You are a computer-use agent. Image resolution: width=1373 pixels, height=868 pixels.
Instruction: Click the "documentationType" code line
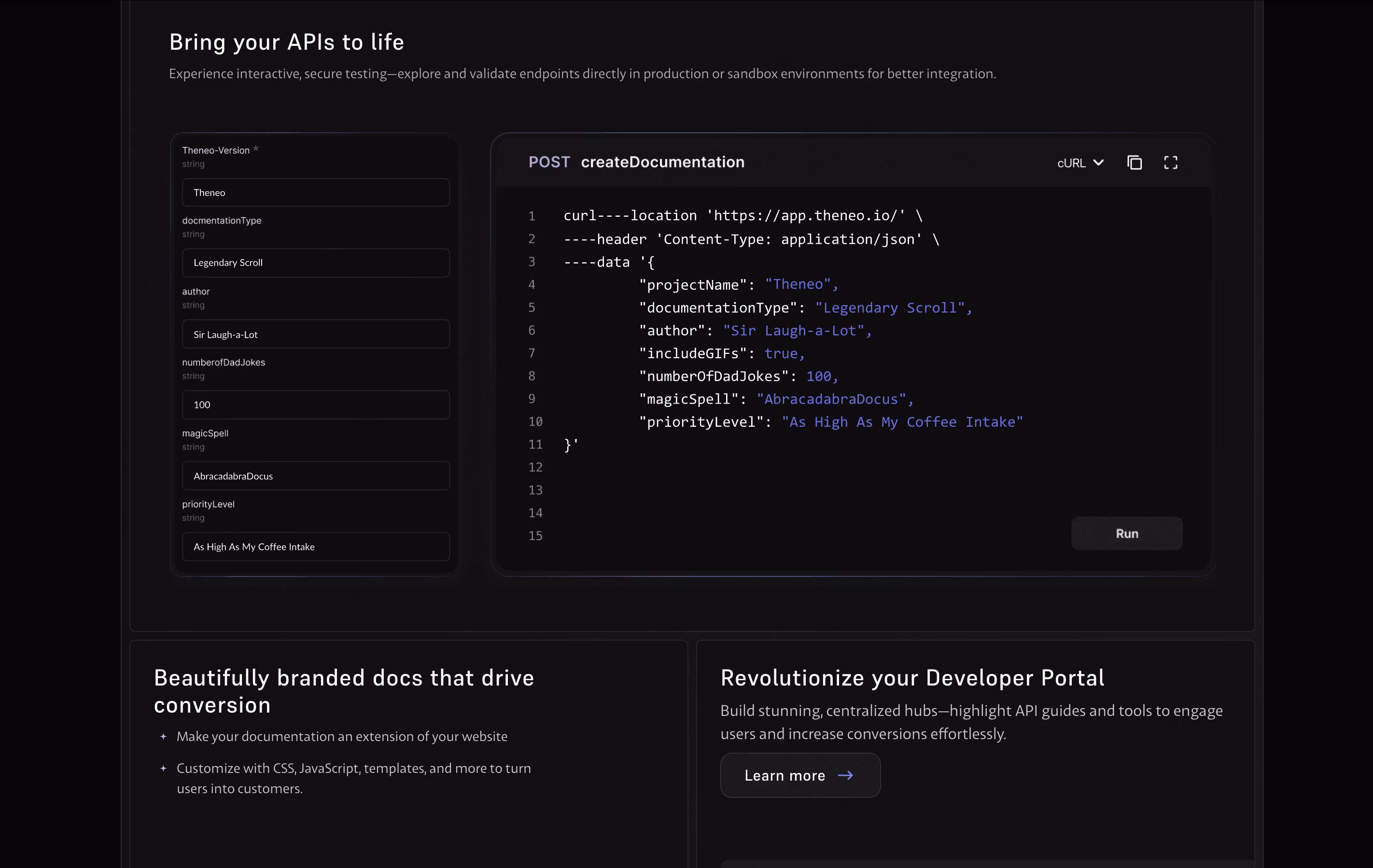pos(805,308)
